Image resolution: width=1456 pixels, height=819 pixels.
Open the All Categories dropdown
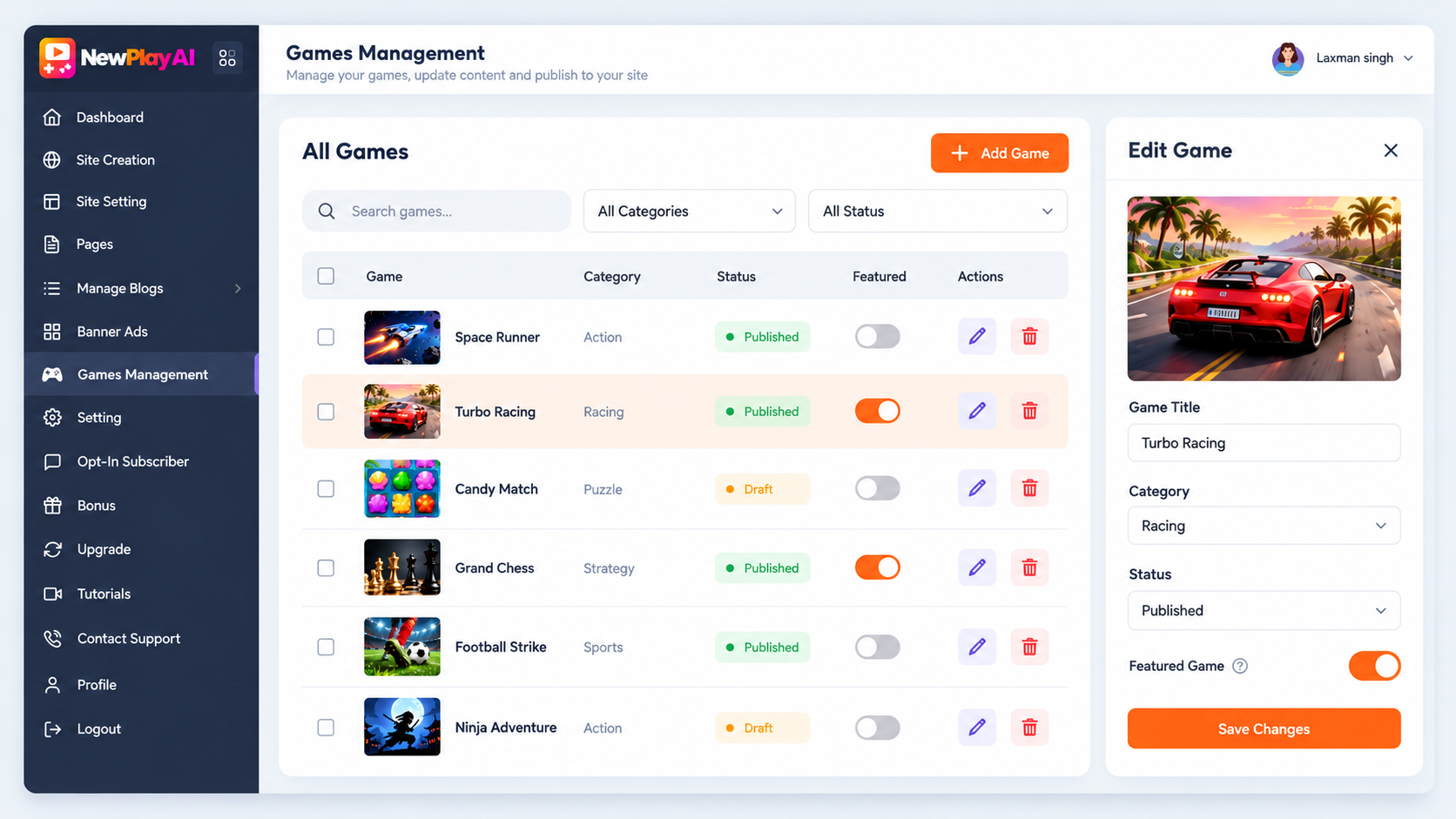[689, 211]
